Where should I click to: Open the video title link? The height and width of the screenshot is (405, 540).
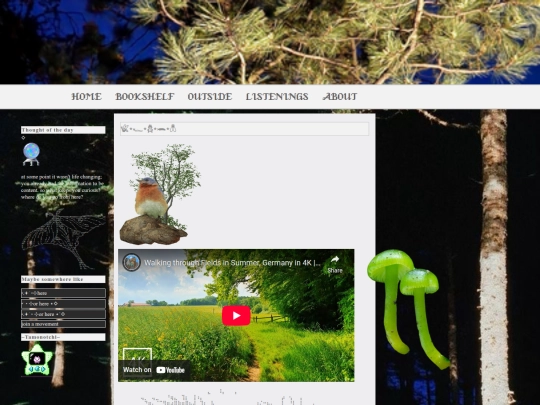click(x=232, y=263)
